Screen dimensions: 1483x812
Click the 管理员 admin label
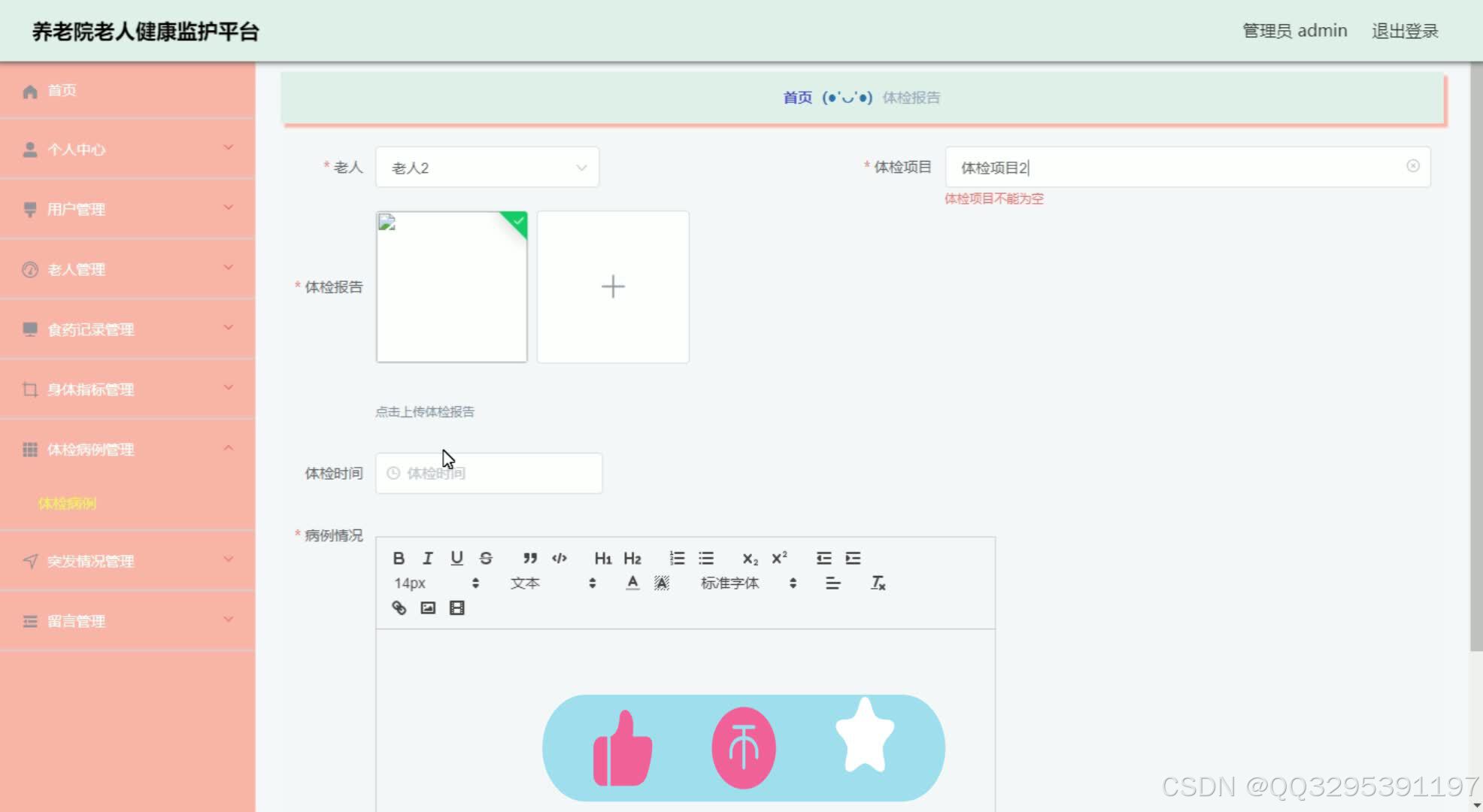[x=1294, y=31]
